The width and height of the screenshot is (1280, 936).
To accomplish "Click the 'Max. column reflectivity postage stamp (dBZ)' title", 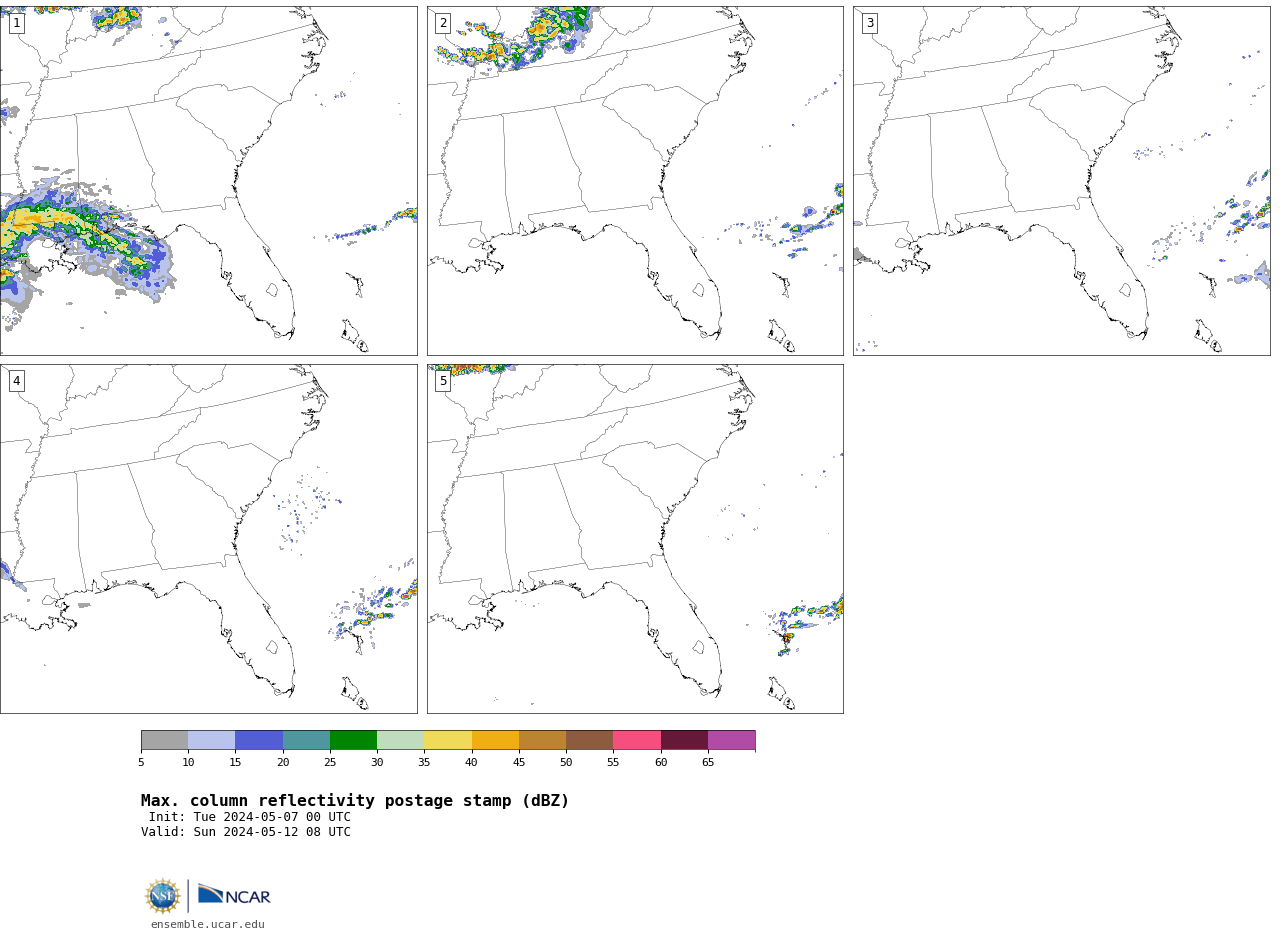I will click(355, 801).
